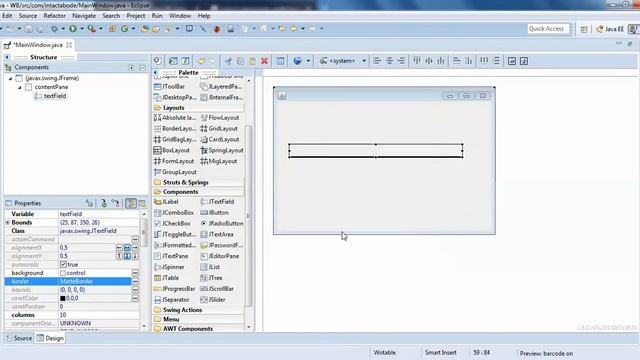
Task: Select the JTextField palette component
Action: tap(218, 202)
